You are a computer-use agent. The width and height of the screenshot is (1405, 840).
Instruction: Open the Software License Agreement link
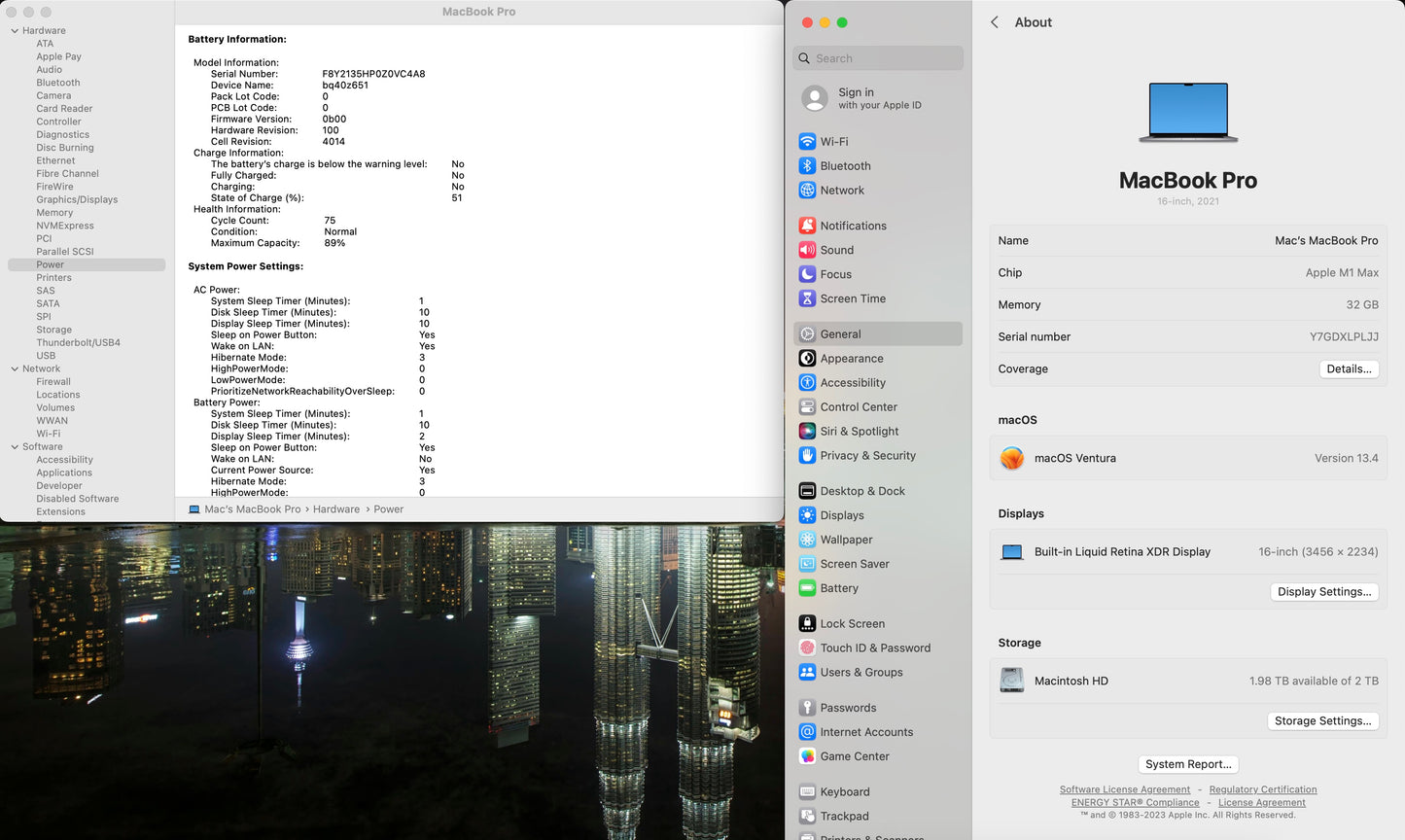(x=1125, y=789)
